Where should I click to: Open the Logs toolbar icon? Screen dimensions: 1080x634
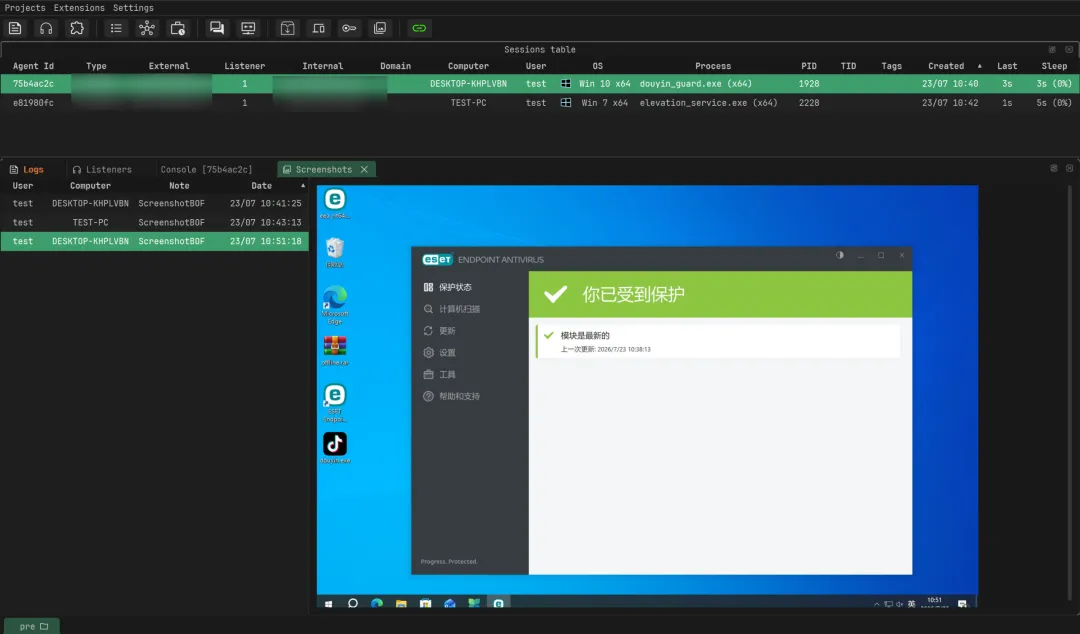coord(15,28)
